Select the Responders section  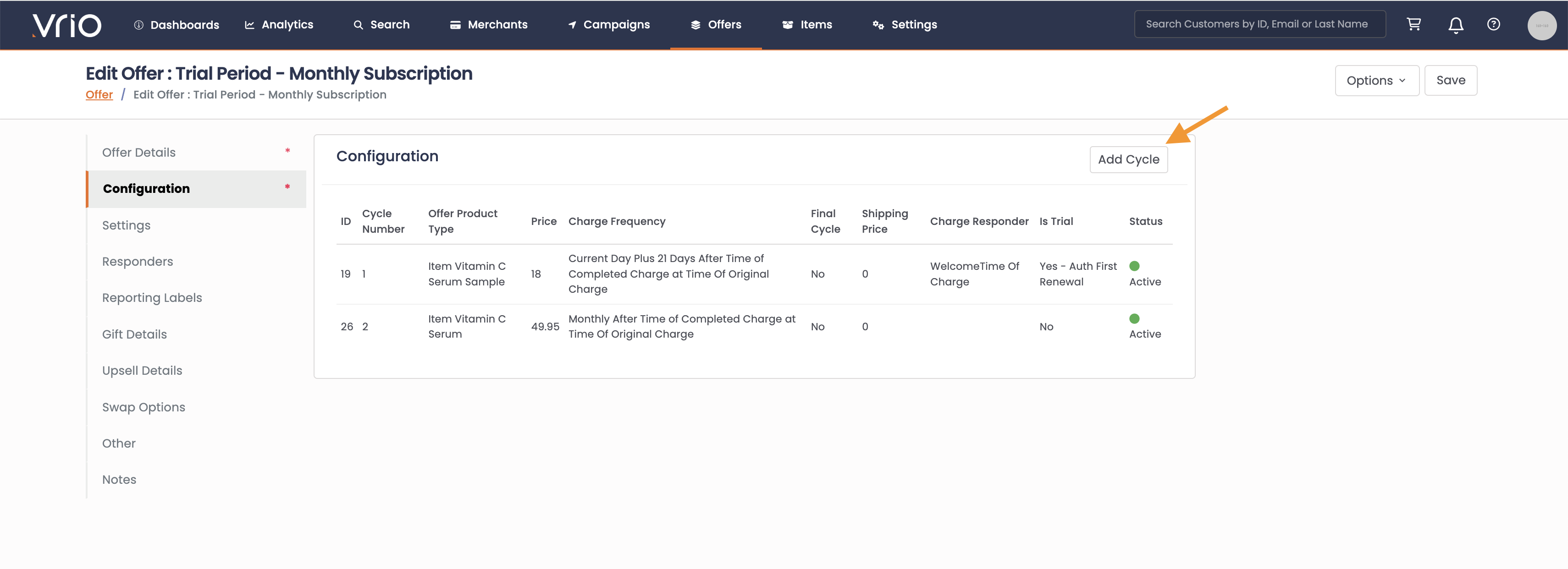coord(196,262)
